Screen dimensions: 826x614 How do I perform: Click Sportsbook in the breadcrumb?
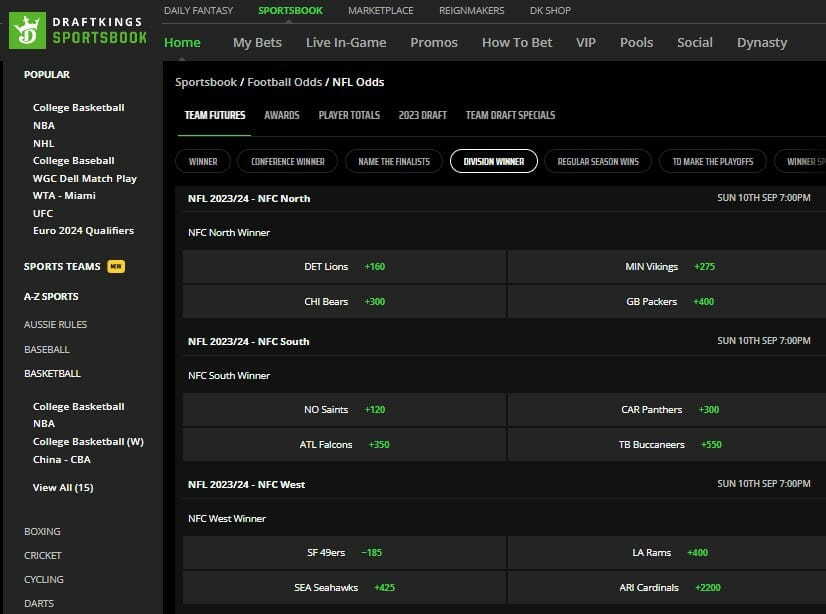tap(206, 82)
